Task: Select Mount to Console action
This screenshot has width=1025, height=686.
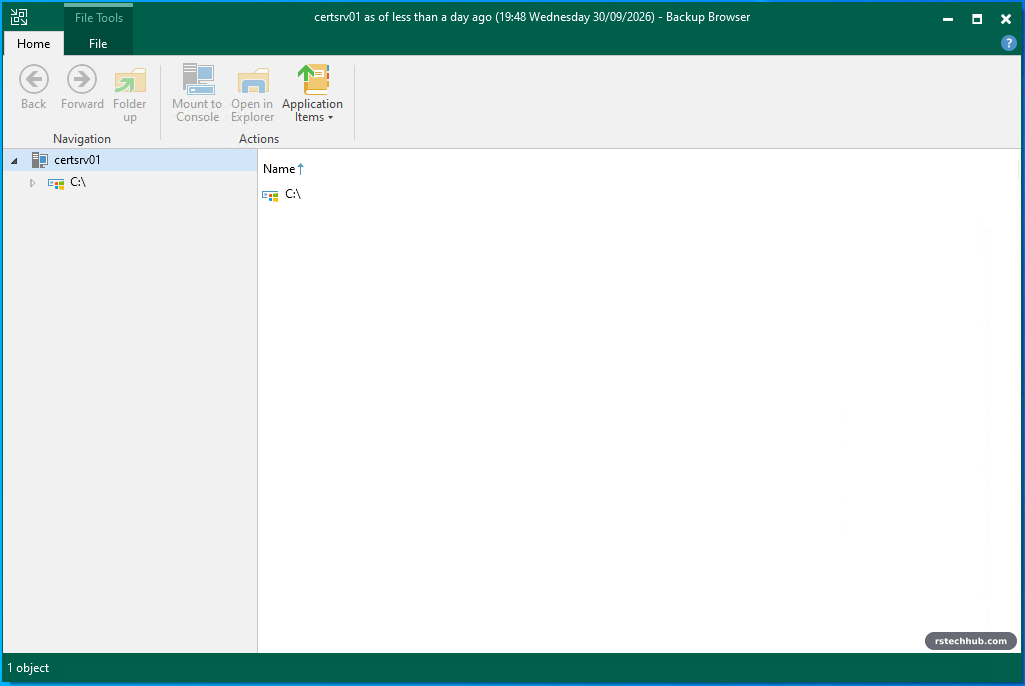Action: [197, 94]
